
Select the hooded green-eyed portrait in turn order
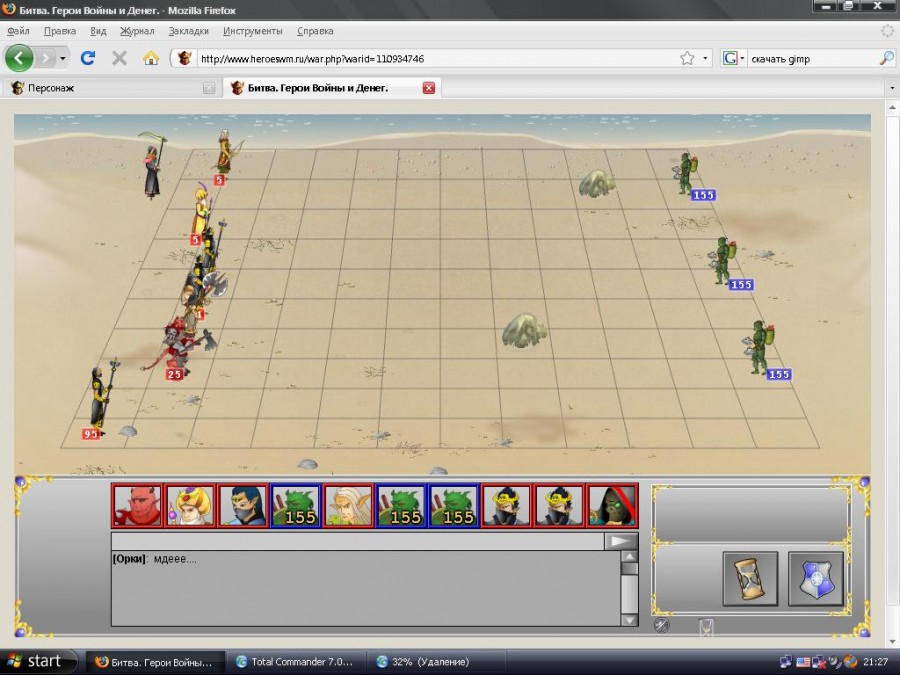point(612,505)
